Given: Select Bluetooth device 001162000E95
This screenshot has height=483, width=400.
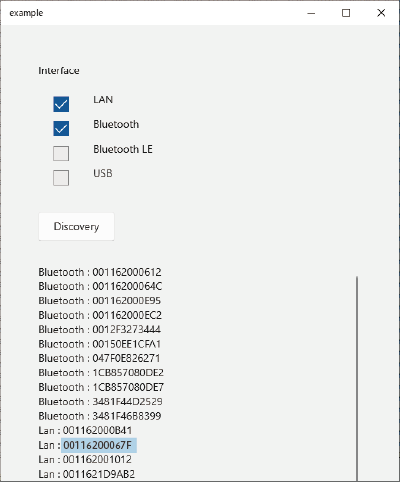Looking at the screenshot, I should point(99,301).
